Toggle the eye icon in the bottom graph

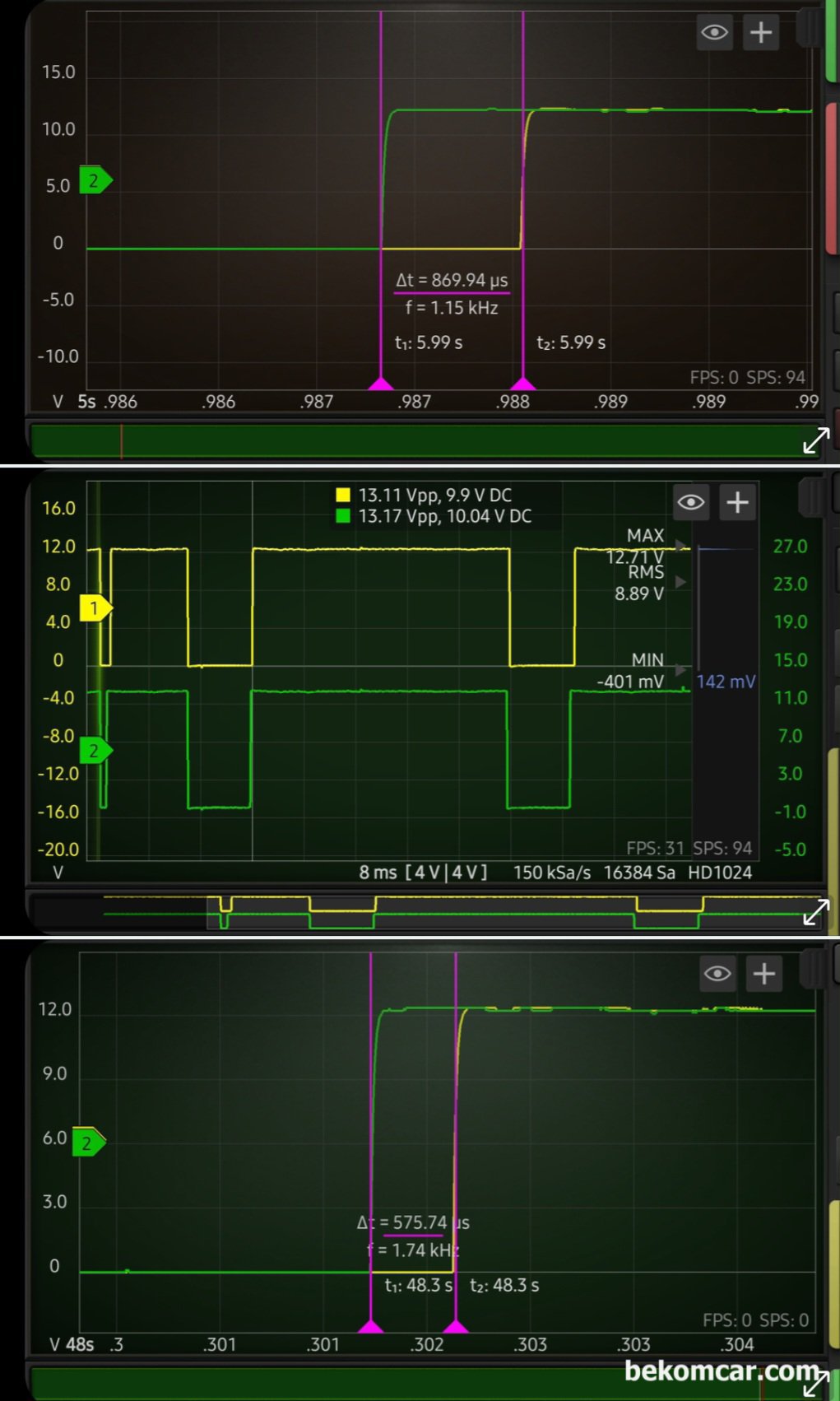717,974
